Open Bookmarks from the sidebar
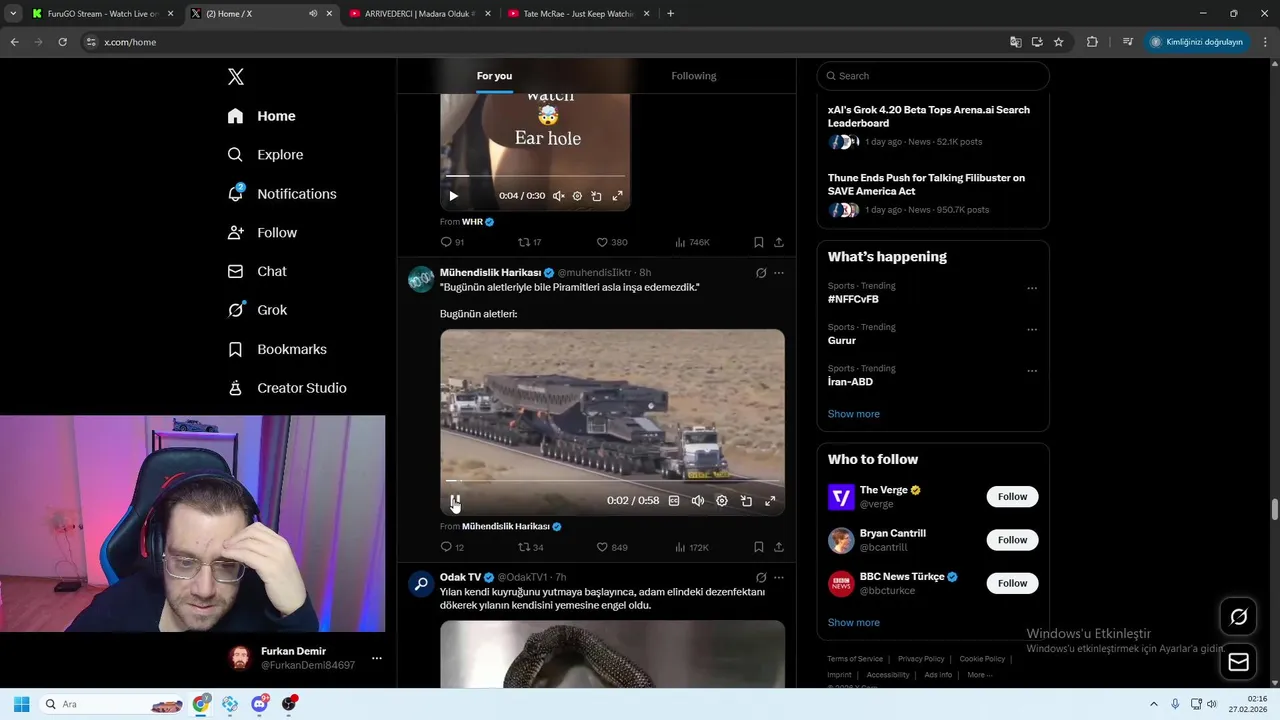 point(277,349)
